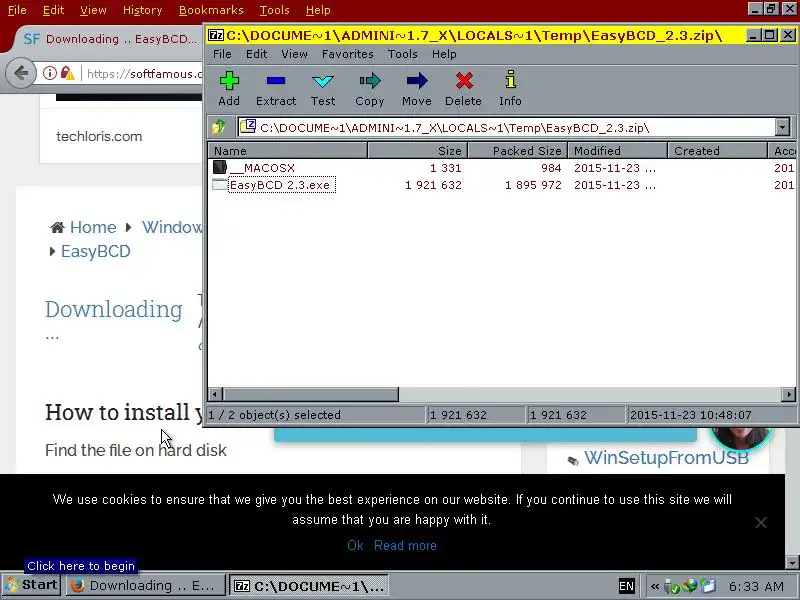Open the 7-Zip Edit menu
Screen dimensions: 800x600
[x=256, y=54]
